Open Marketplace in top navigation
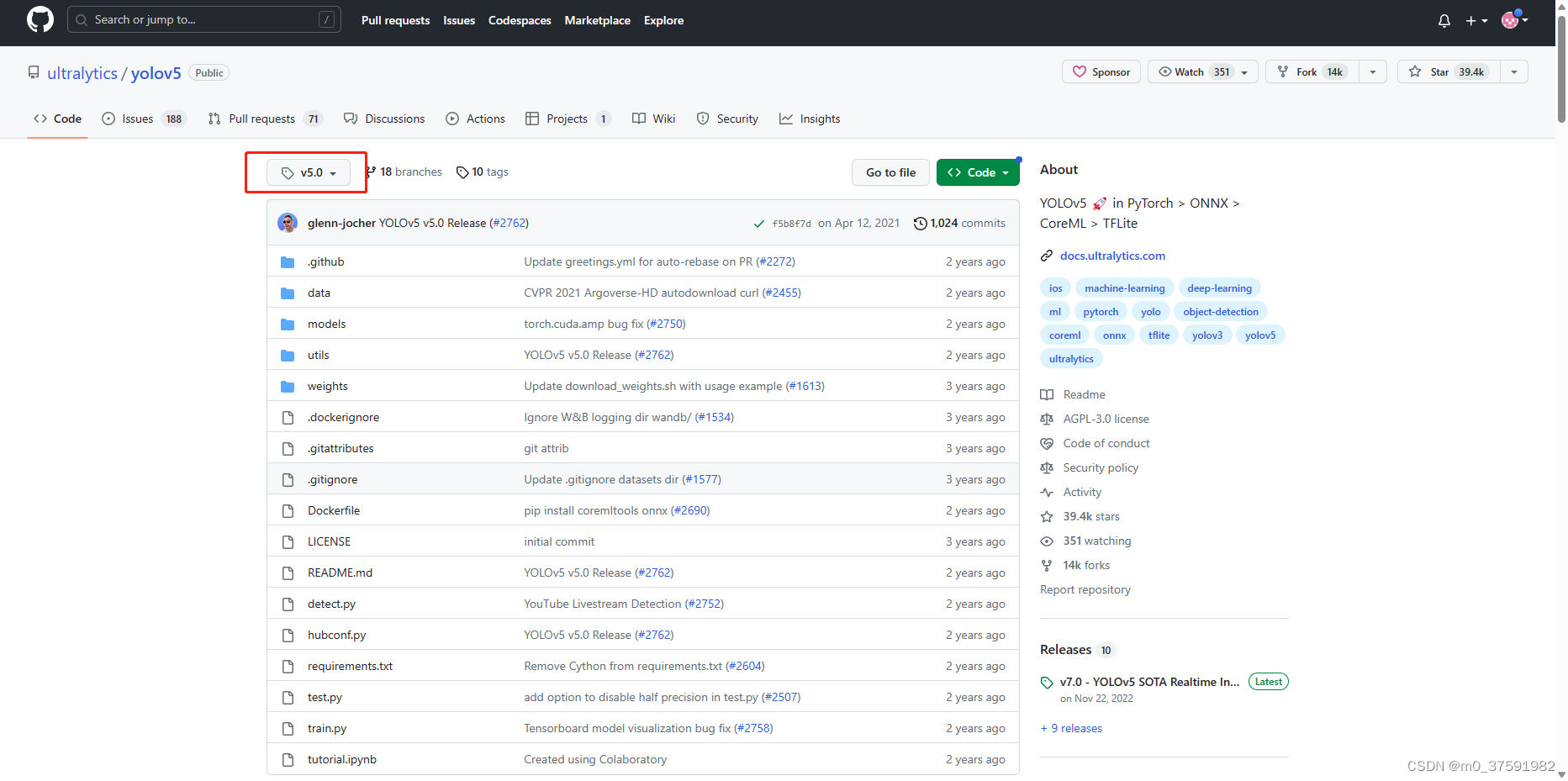The height and width of the screenshot is (781, 1568). [597, 20]
